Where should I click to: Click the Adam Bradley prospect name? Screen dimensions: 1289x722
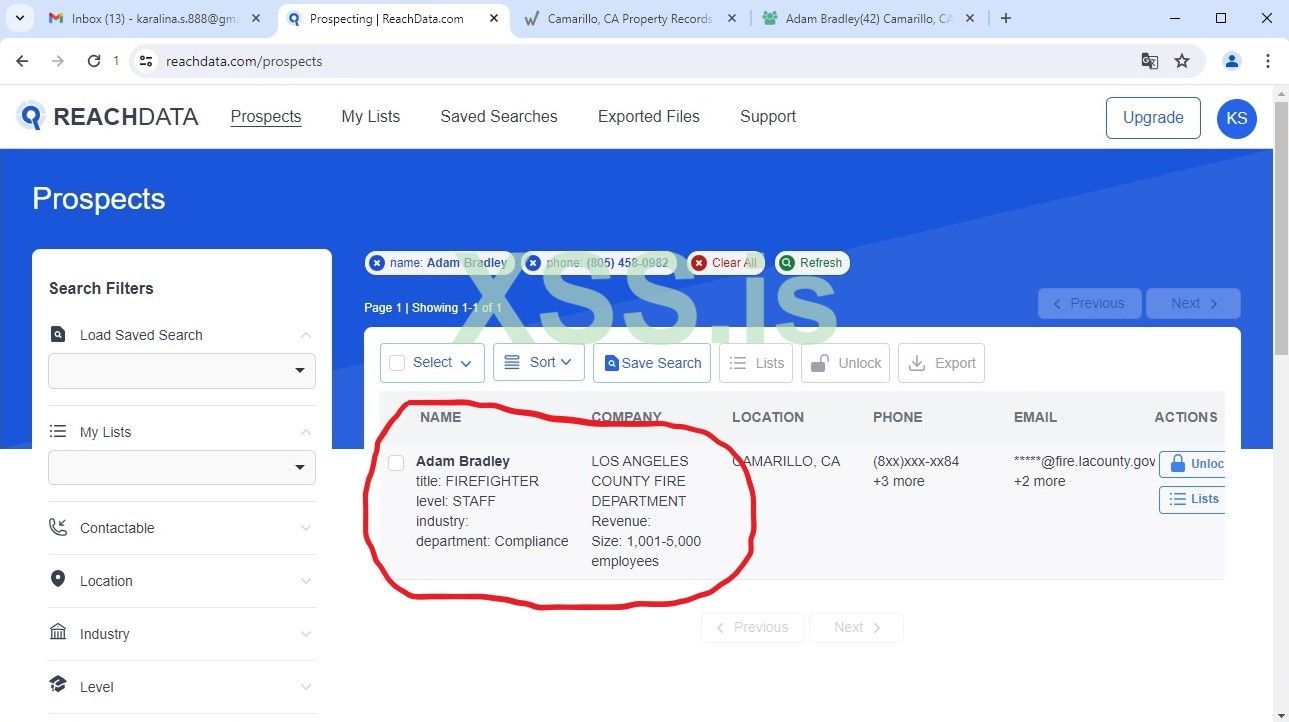(x=463, y=461)
